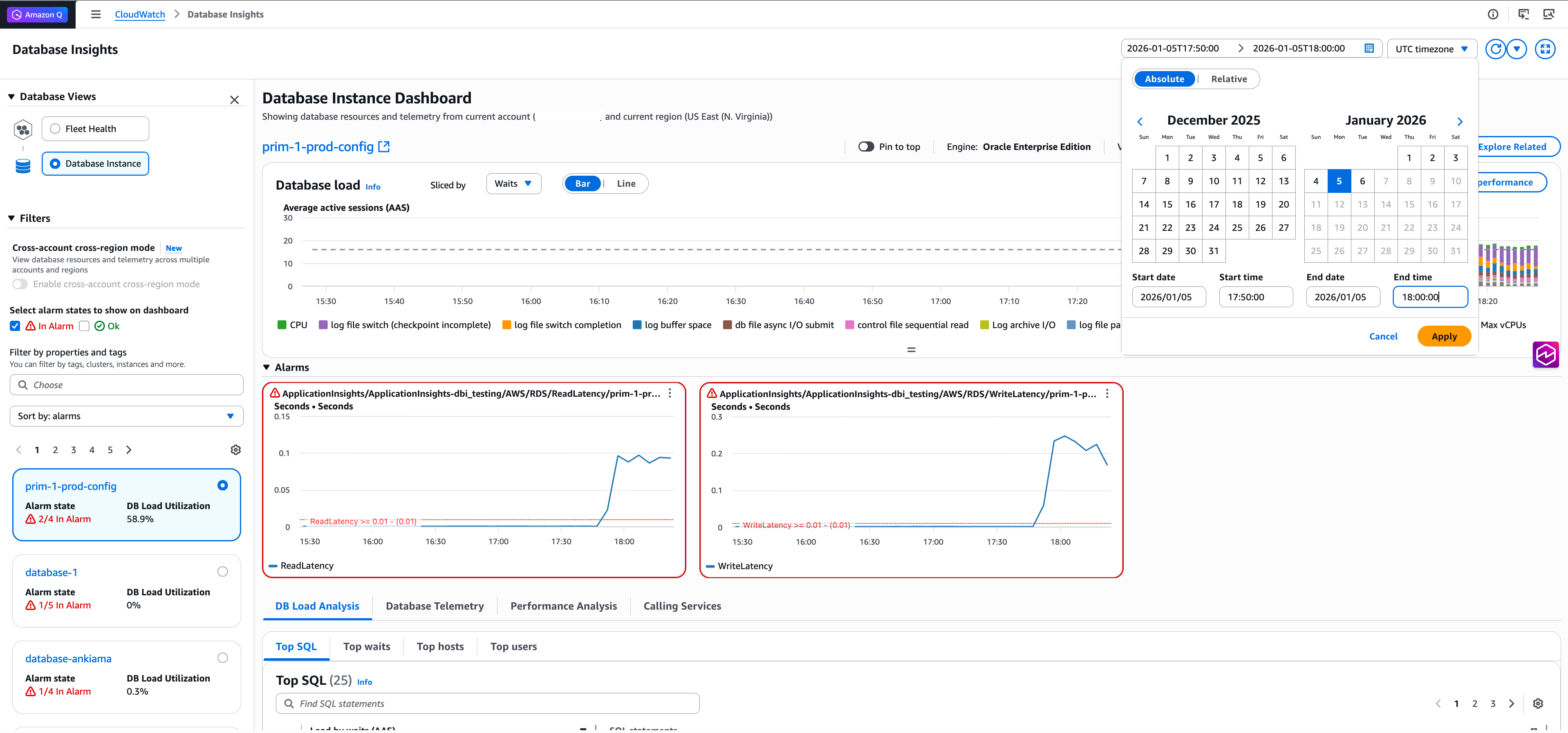Select Database Instance radio button

(x=55, y=163)
